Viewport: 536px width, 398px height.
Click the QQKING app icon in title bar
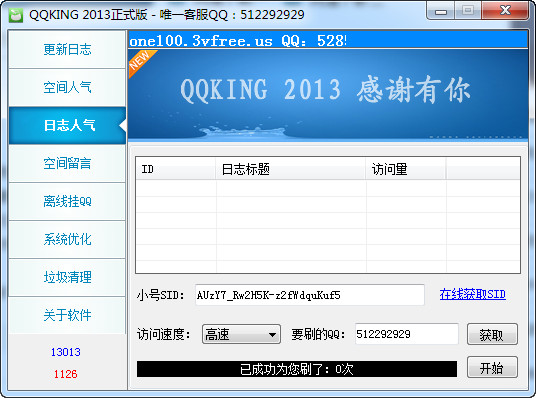(16, 15)
